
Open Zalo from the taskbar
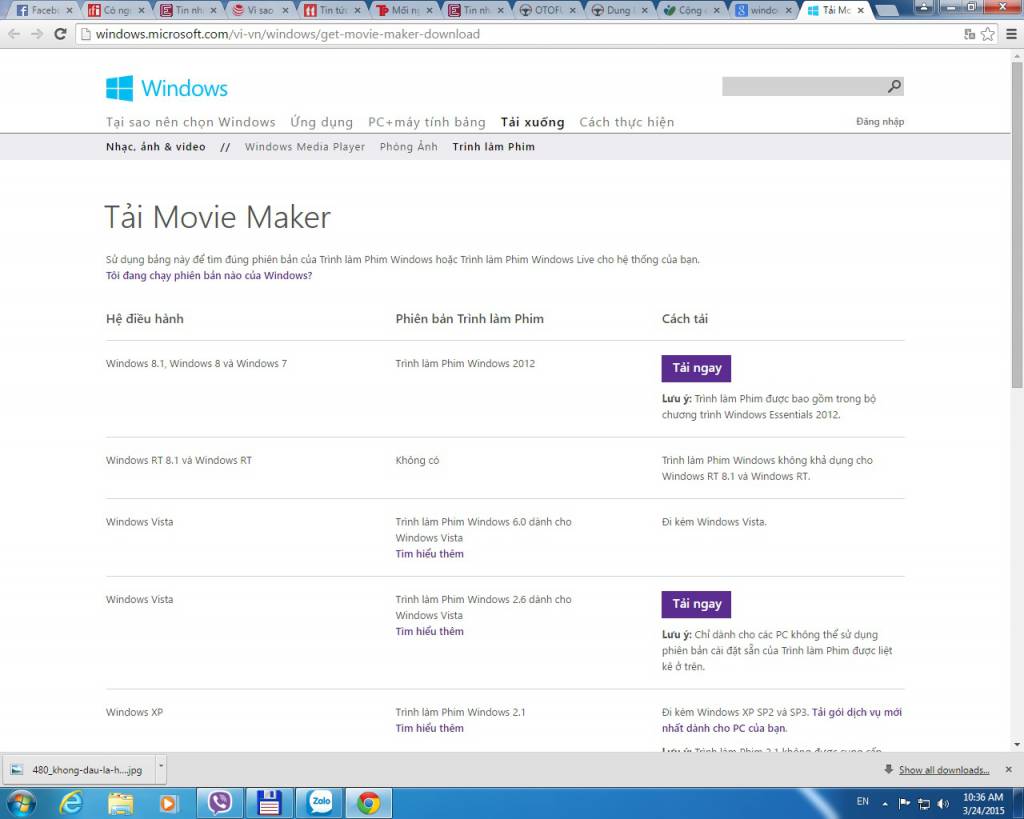320,803
